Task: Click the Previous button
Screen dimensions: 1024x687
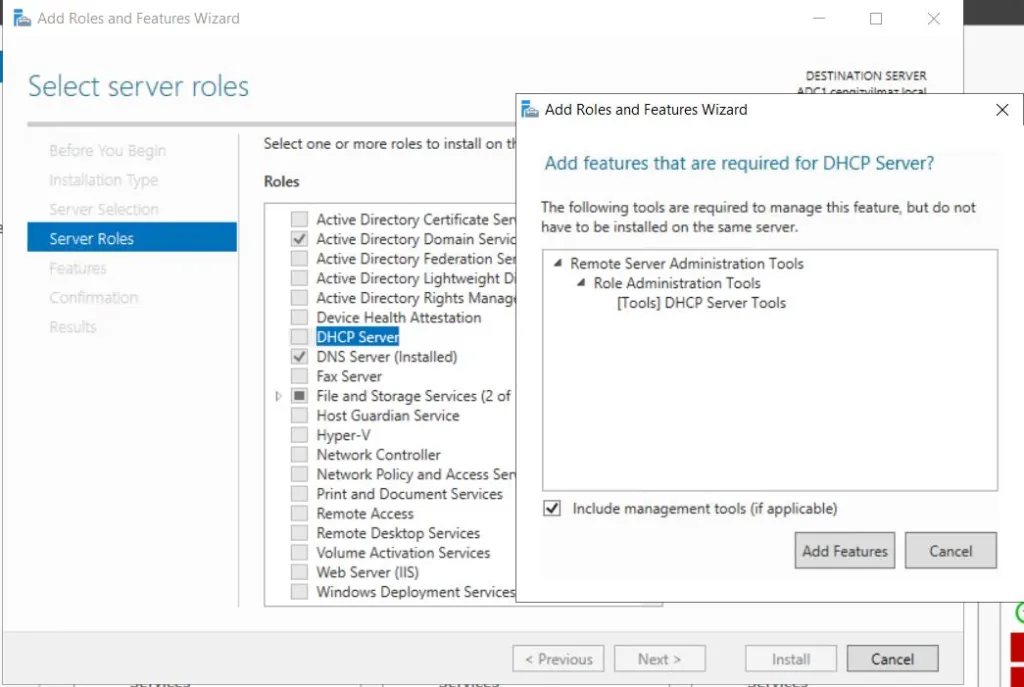Action: (558, 659)
